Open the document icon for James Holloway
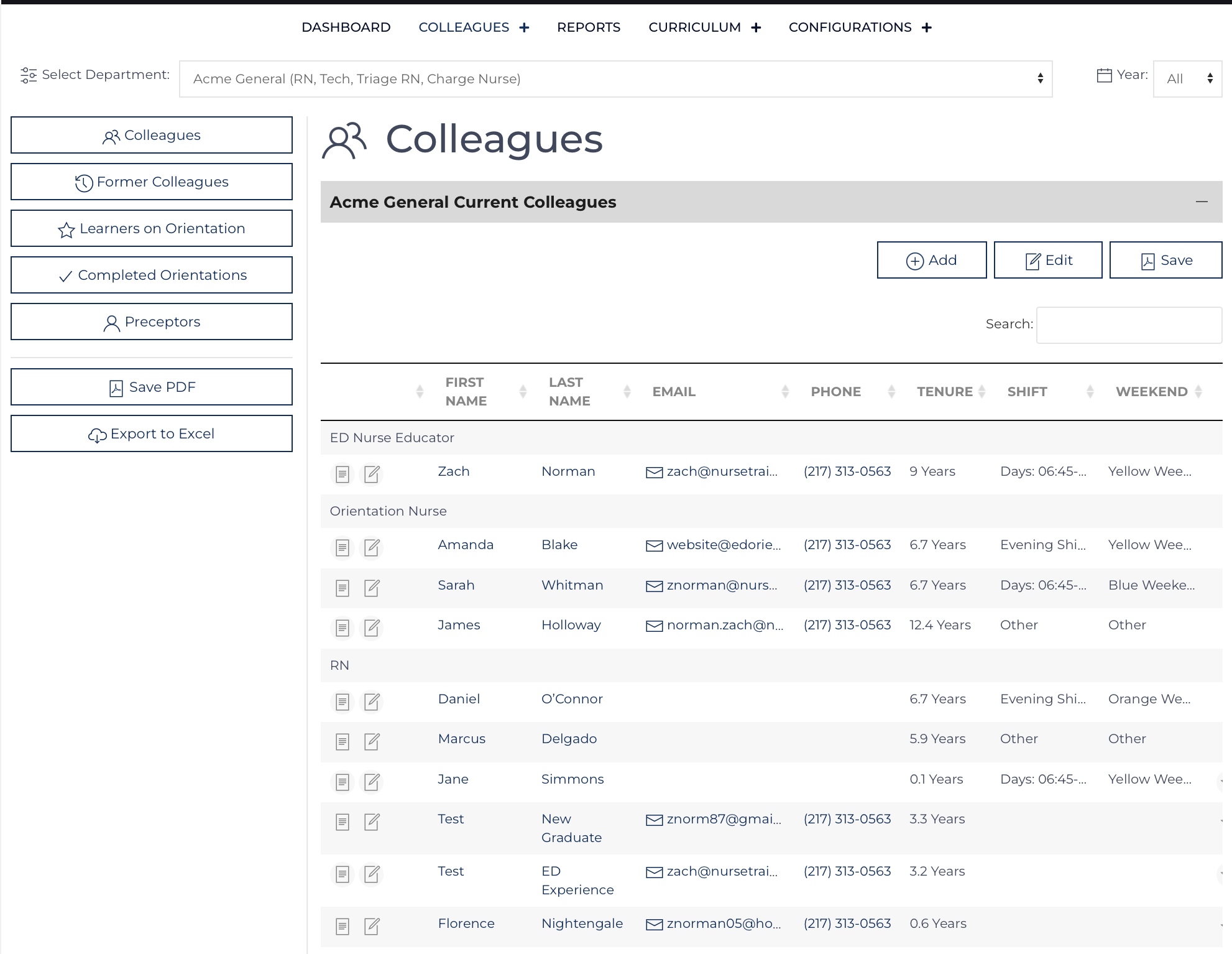This screenshot has width=1232, height=954. pos(342,628)
